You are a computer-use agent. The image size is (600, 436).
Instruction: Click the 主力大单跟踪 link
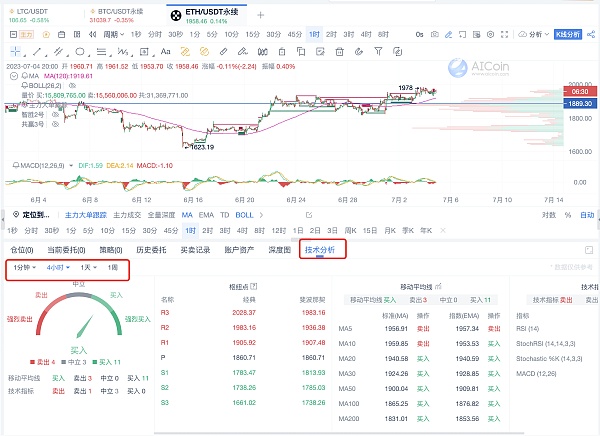coord(86,215)
